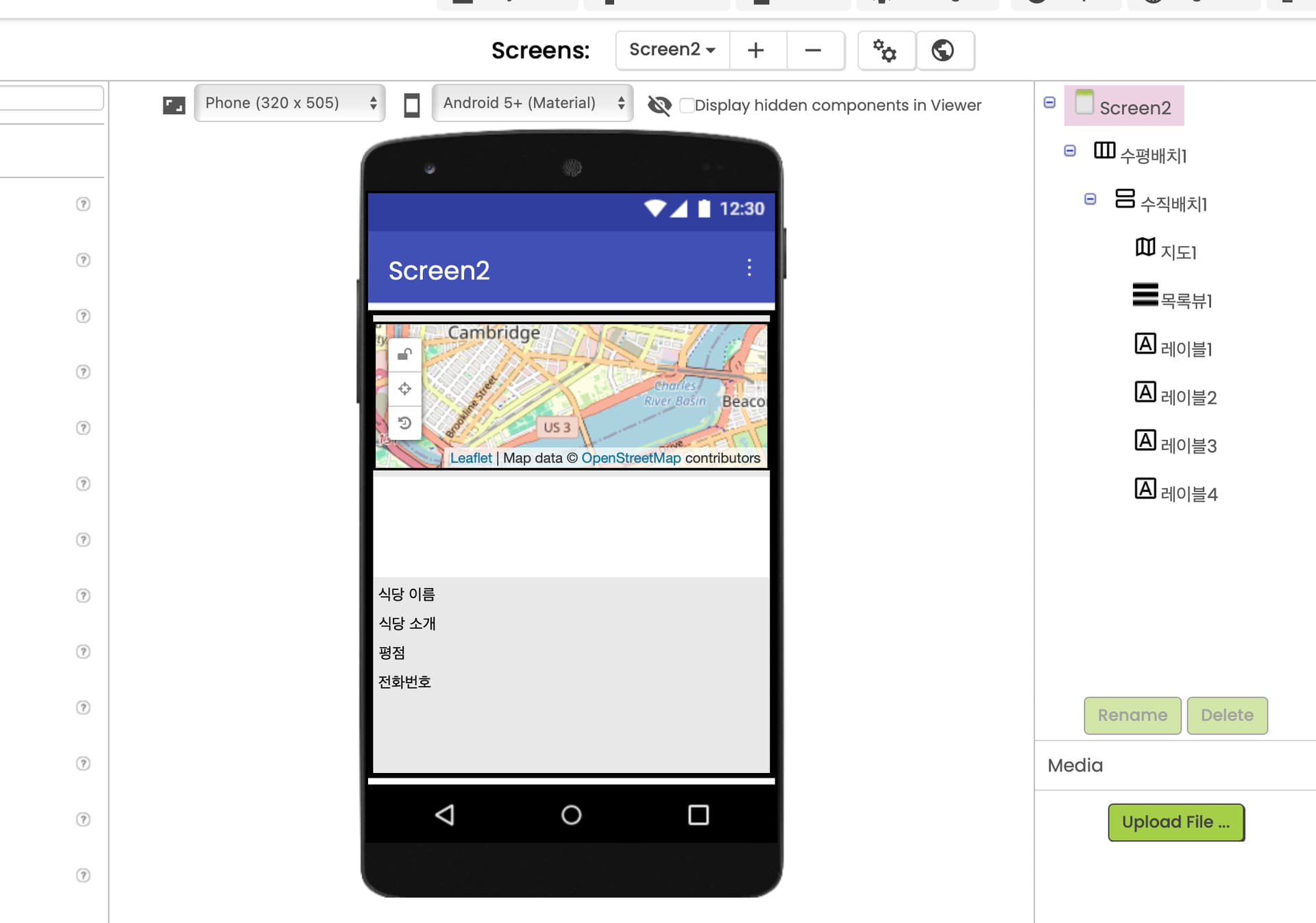The image size is (1316, 923).
Task: Open project properties gears icon
Action: 885,50
